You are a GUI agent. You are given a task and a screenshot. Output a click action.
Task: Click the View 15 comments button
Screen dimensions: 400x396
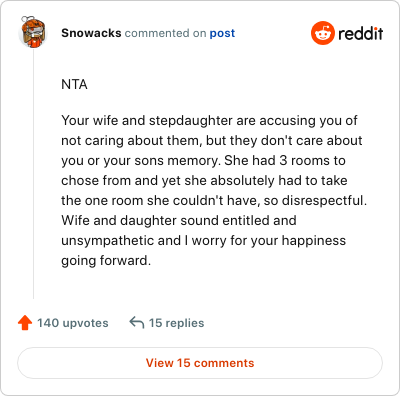pyautogui.click(x=200, y=363)
